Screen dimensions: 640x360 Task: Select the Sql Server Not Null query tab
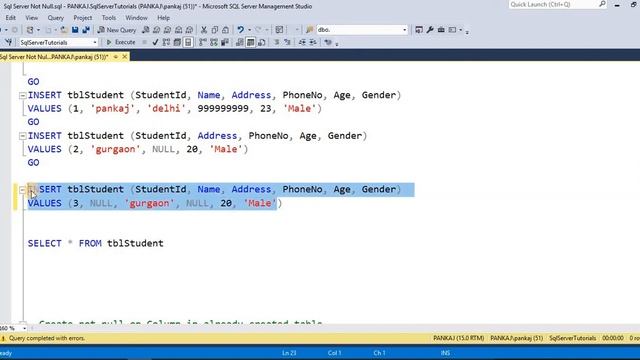pyautogui.click(x=54, y=57)
